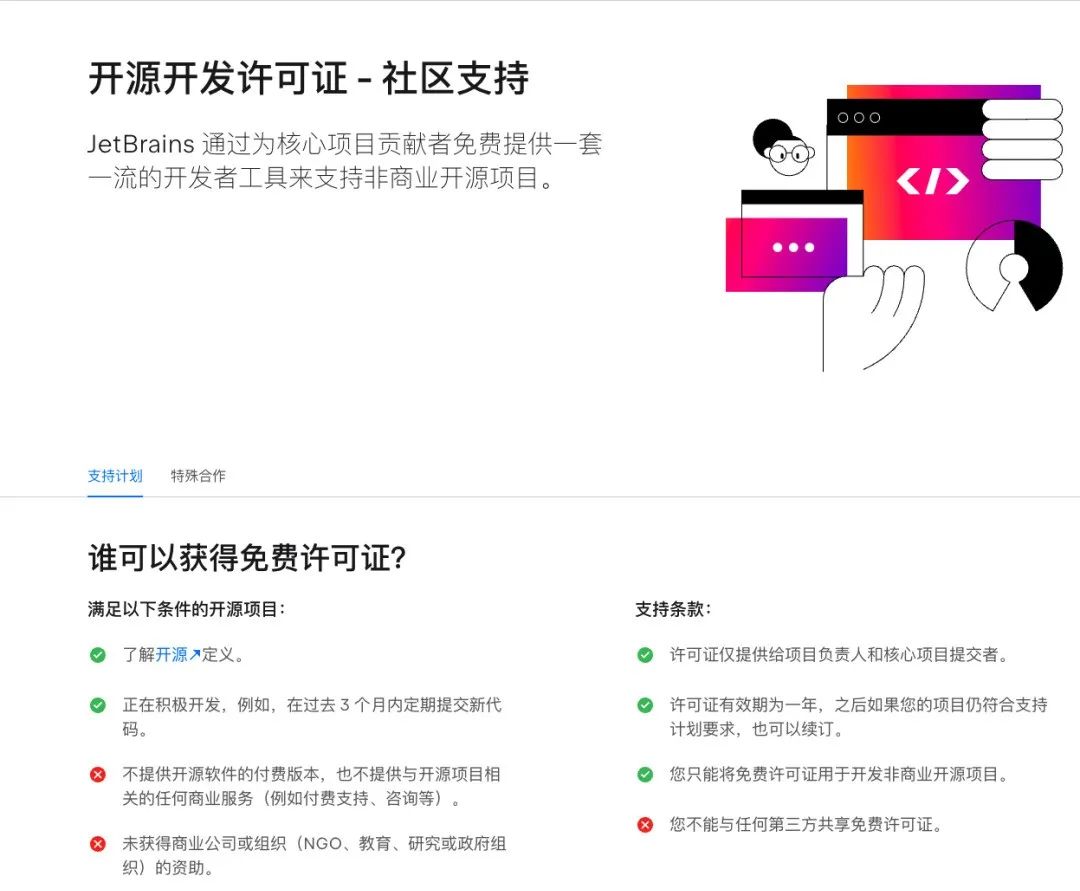Click green check icon beside 许可证有效期为一年
Viewport: 1080px width, 891px height.
click(645, 705)
